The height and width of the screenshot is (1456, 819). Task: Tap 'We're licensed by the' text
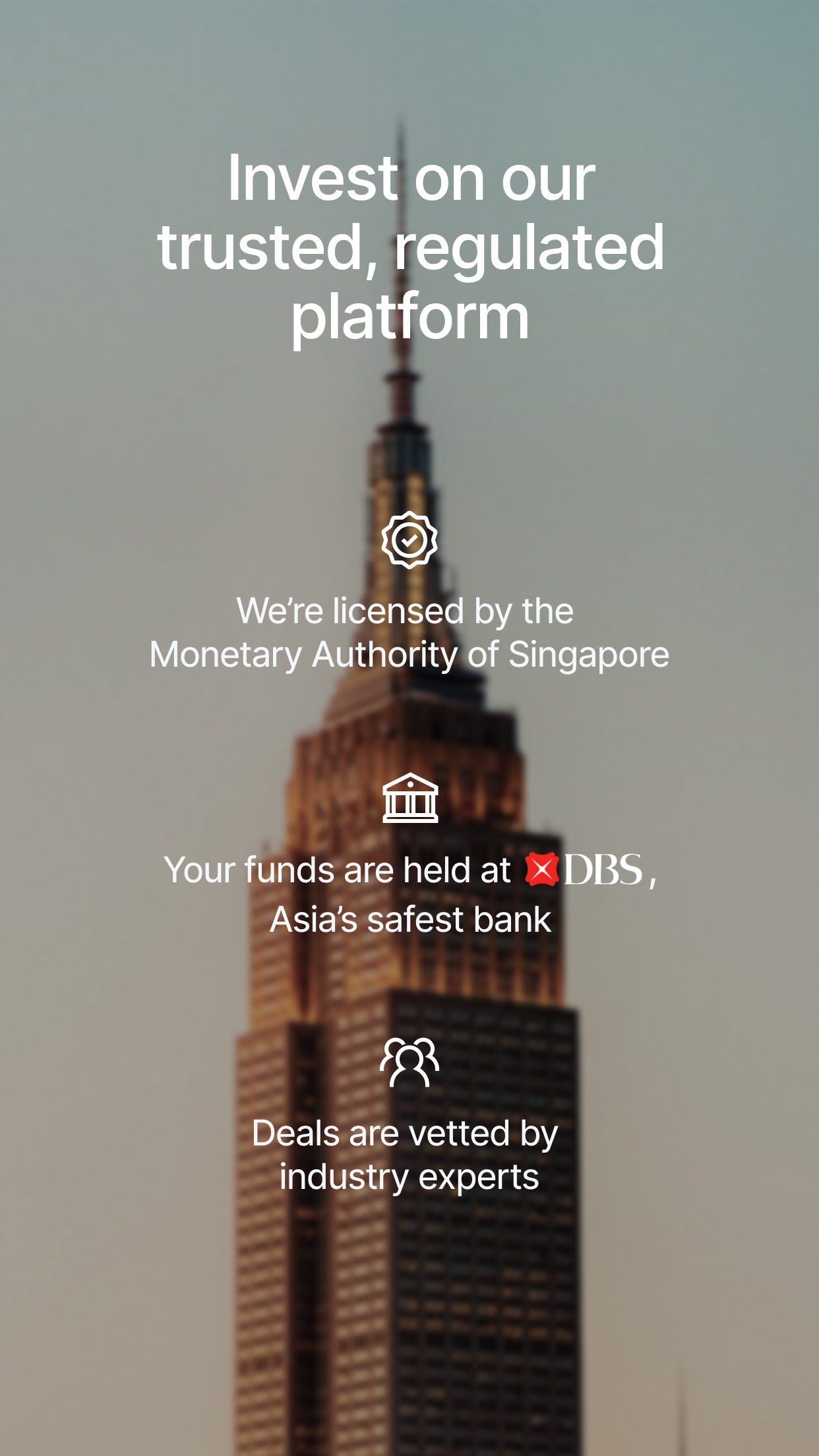click(x=405, y=611)
